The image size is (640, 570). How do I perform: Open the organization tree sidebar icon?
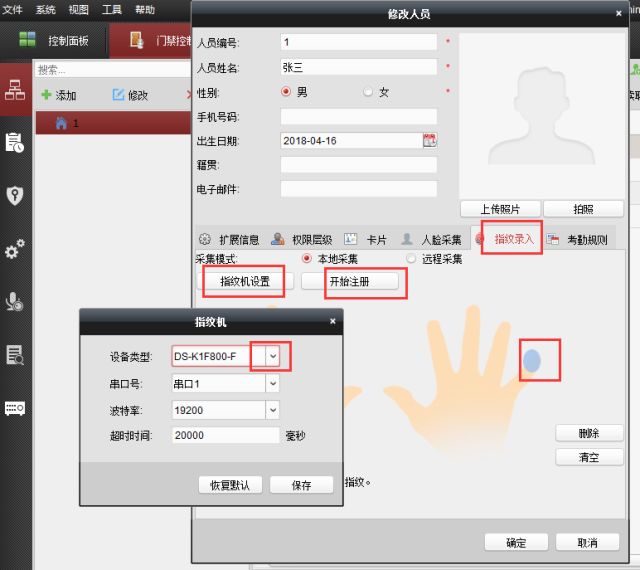click(x=15, y=90)
